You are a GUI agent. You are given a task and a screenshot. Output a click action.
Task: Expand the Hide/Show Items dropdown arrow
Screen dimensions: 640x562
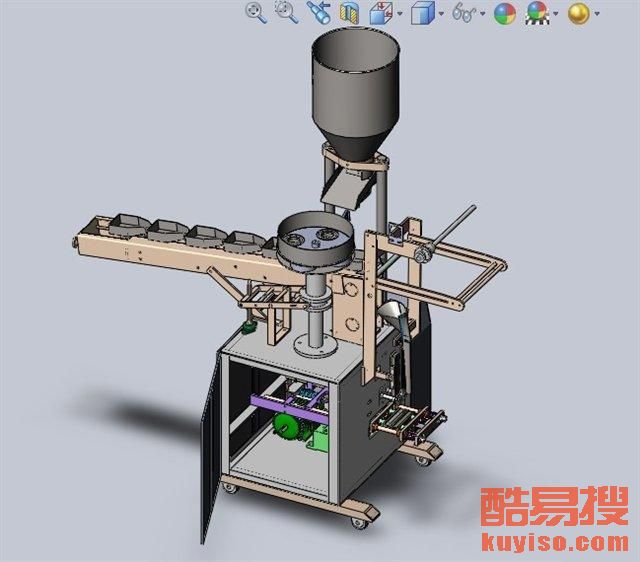pos(483,14)
